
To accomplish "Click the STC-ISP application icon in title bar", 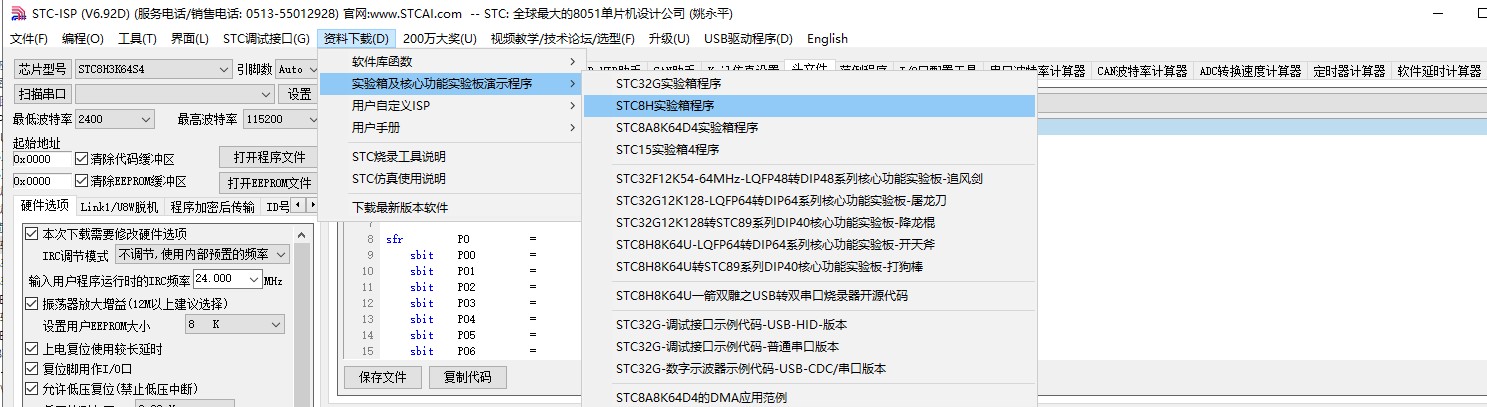I will pyautogui.click(x=18, y=14).
